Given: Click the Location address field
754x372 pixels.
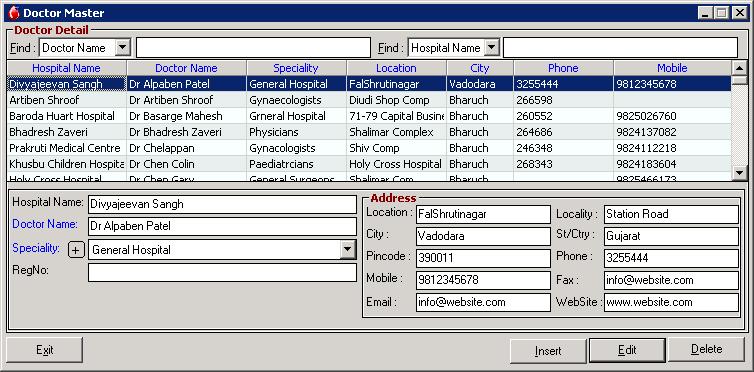Looking at the screenshot, I should point(483,214).
